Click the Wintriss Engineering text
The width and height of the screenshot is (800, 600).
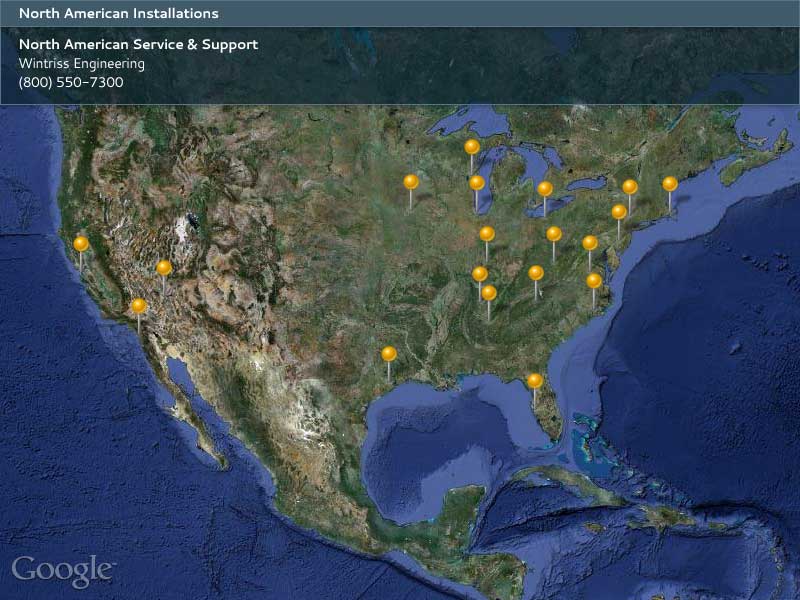(x=82, y=64)
